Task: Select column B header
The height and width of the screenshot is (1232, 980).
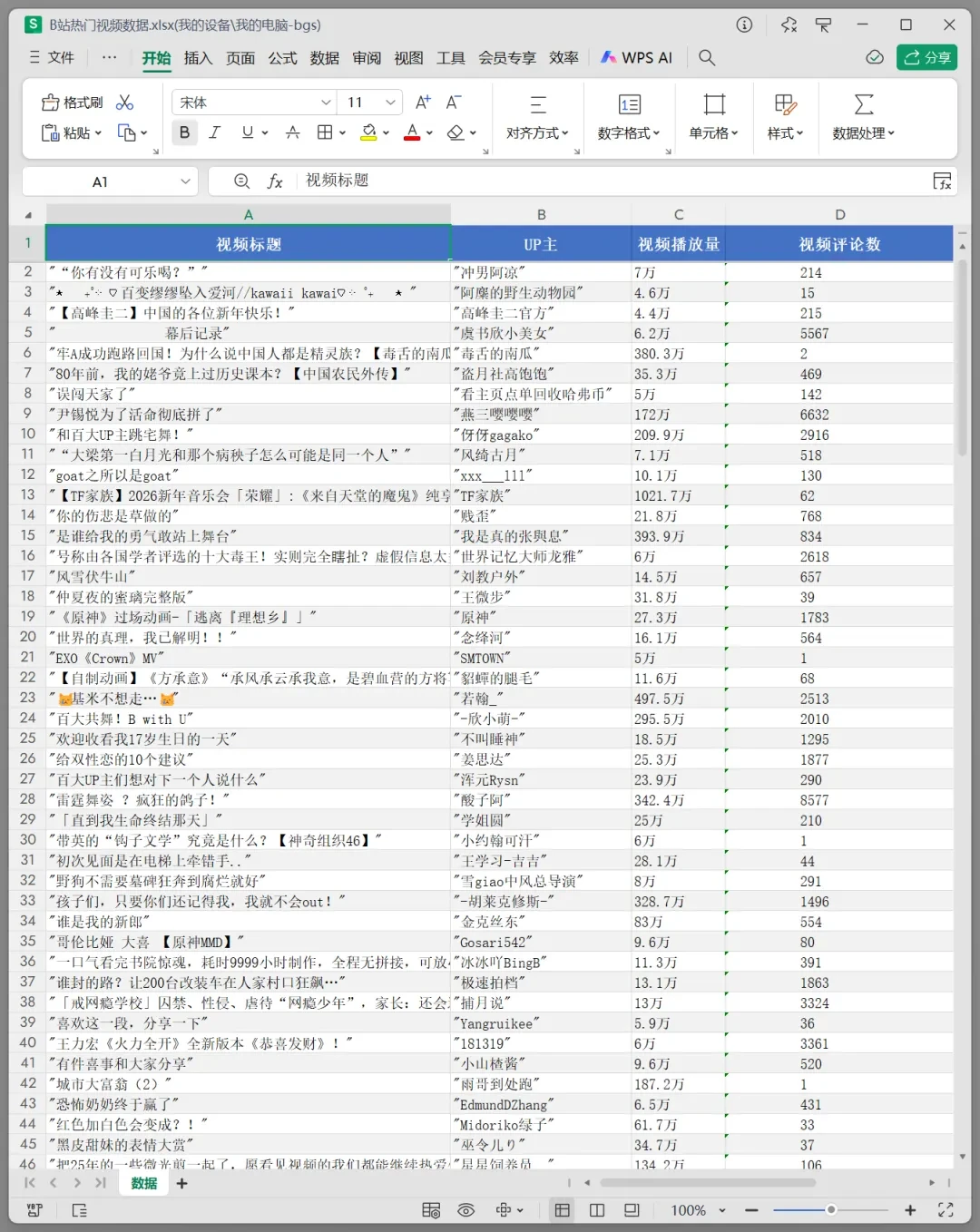Action: coord(542,215)
